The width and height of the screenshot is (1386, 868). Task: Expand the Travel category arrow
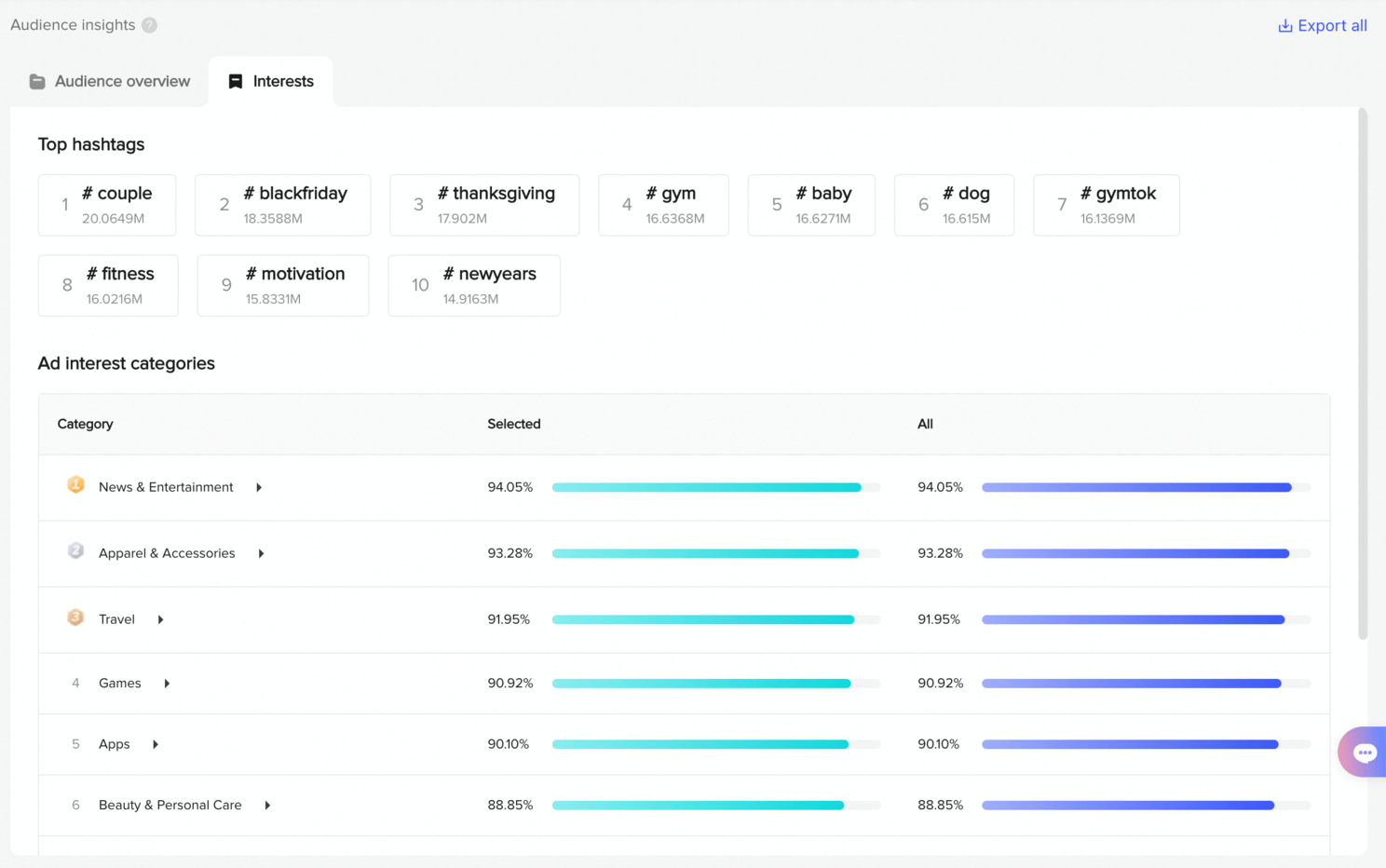pos(160,619)
